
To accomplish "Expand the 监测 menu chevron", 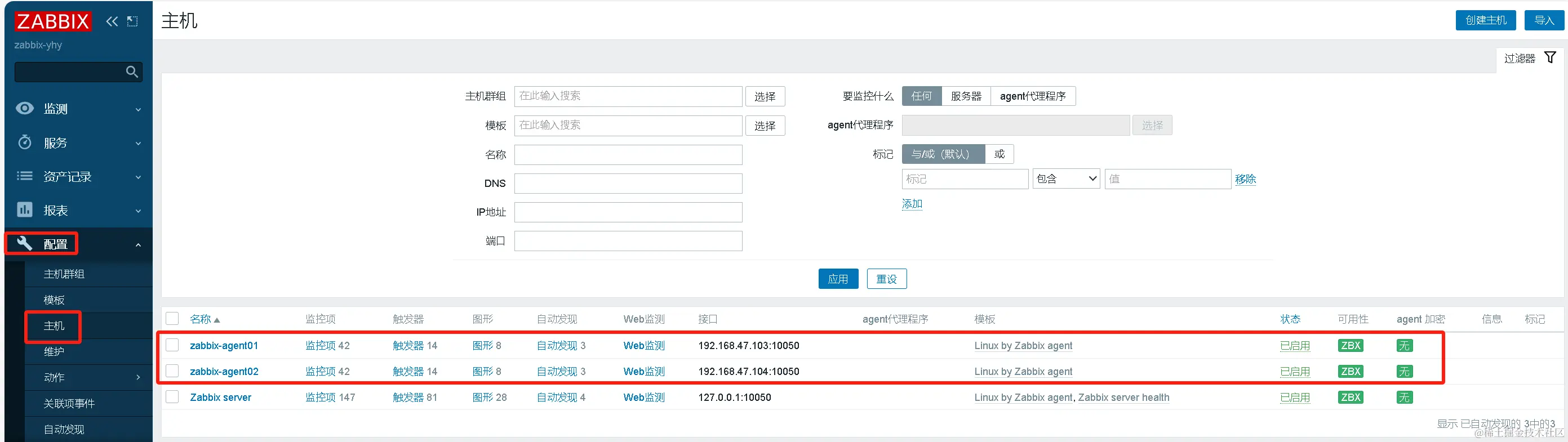I will coord(138,109).
